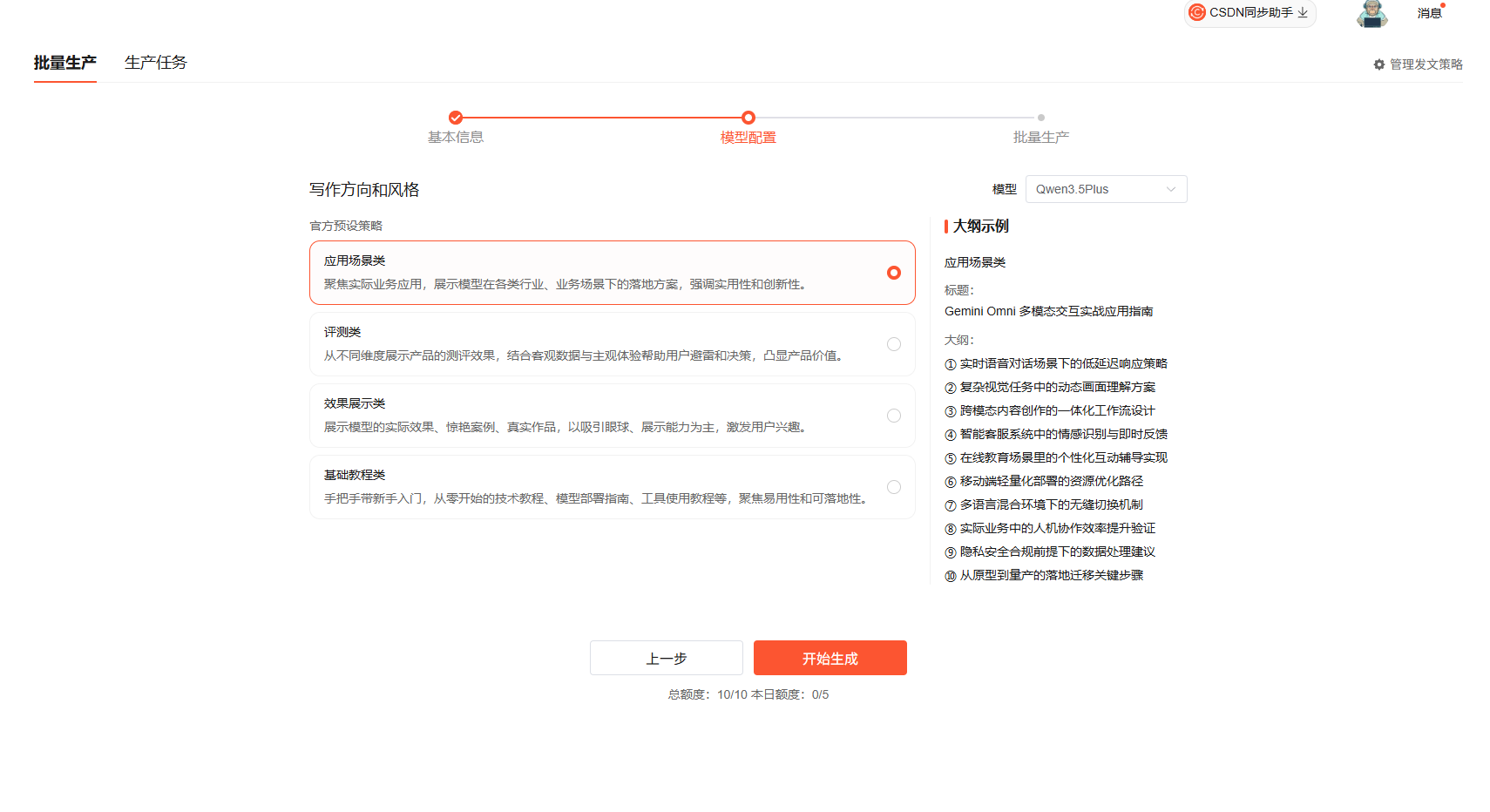Click the 模型 label beside the dropdown

pyautogui.click(x=1005, y=189)
